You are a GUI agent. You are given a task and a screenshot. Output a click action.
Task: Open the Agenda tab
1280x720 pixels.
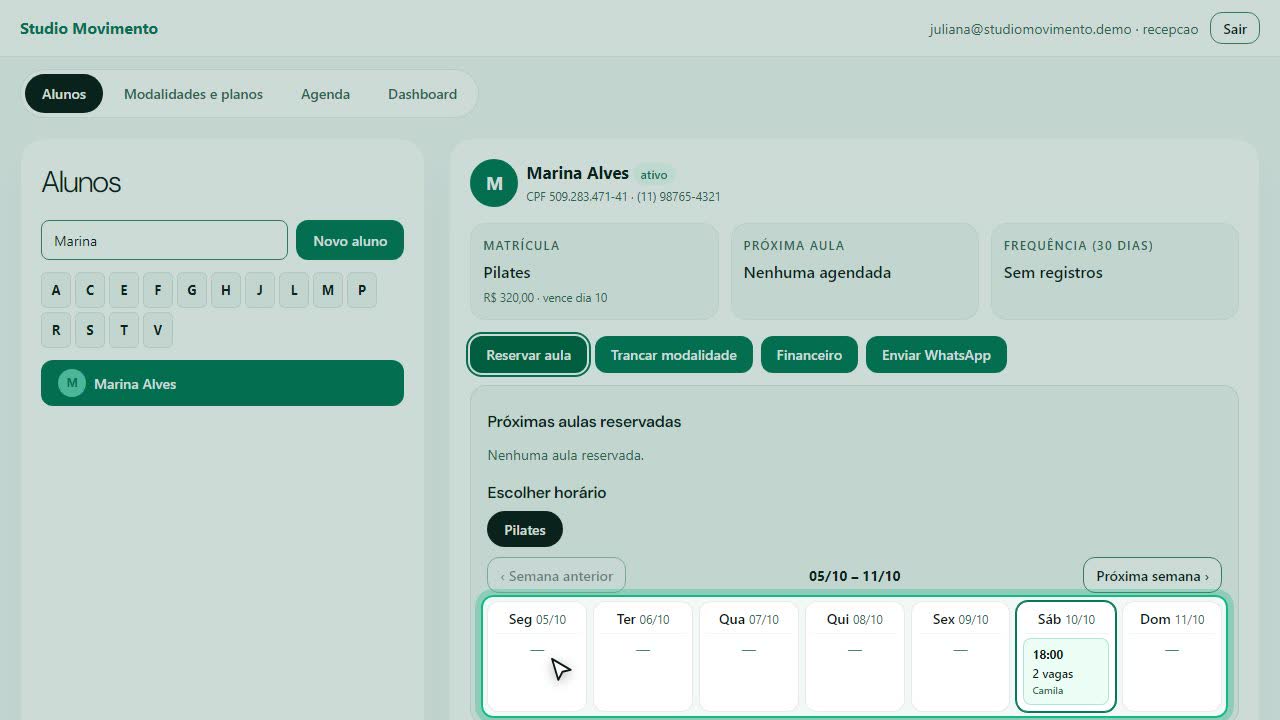point(325,94)
